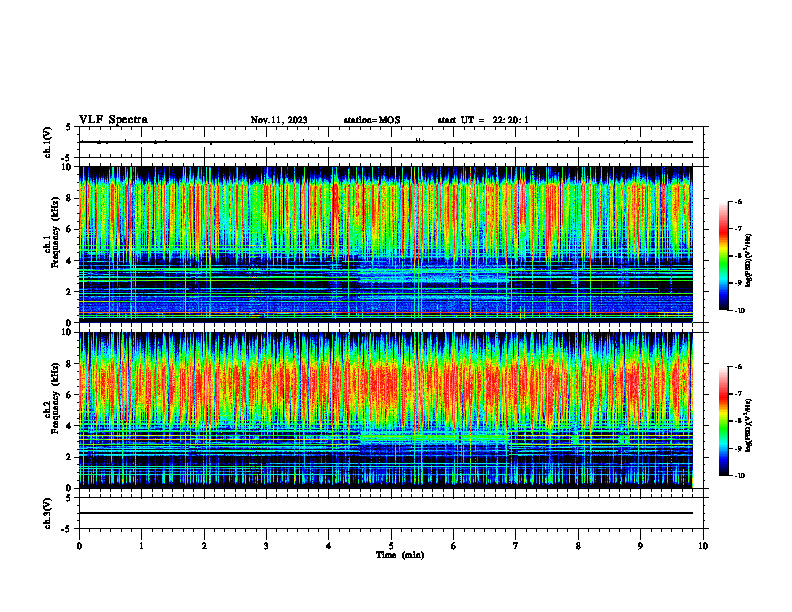Click the ch.1 spectrogram color bar
The height and width of the screenshot is (612, 792).
pos(723,256)
